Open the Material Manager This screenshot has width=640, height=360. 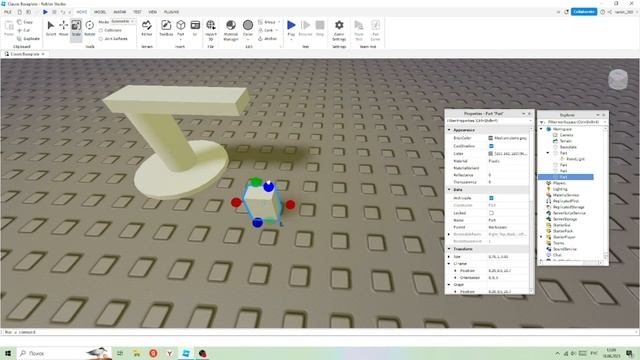pos(231,30)
